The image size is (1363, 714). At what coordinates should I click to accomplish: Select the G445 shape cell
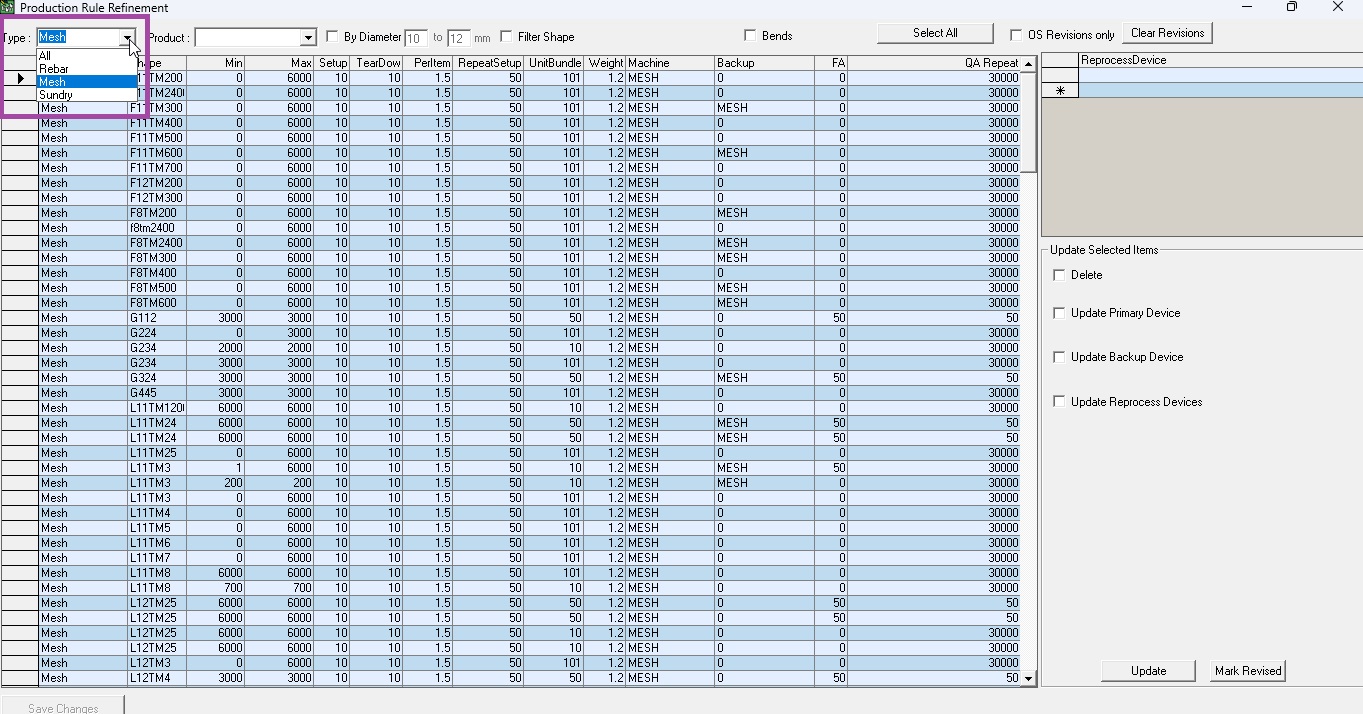tap(157, 393)
